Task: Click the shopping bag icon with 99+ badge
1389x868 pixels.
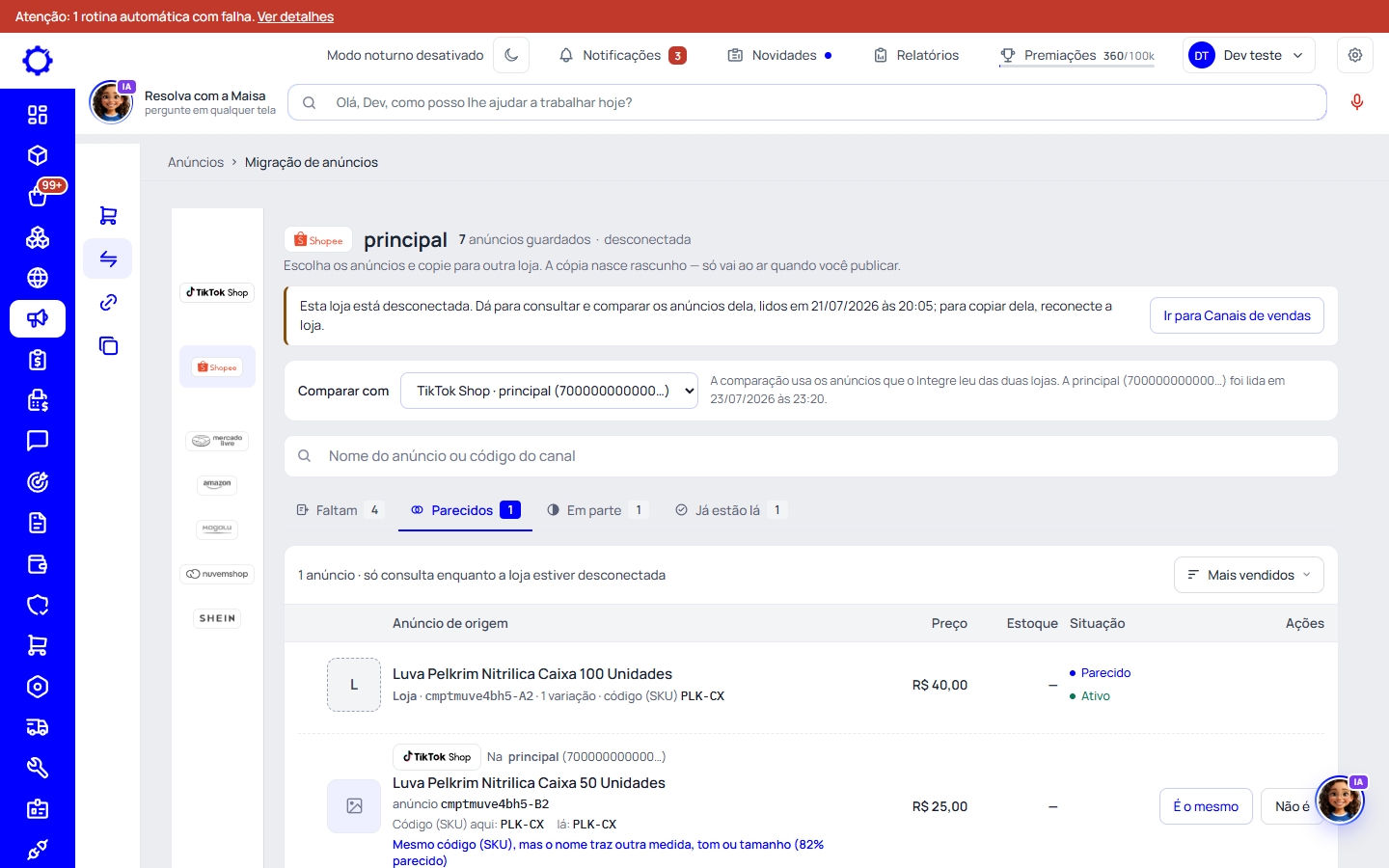Action: pyautogui.click(x=38, y=196)
